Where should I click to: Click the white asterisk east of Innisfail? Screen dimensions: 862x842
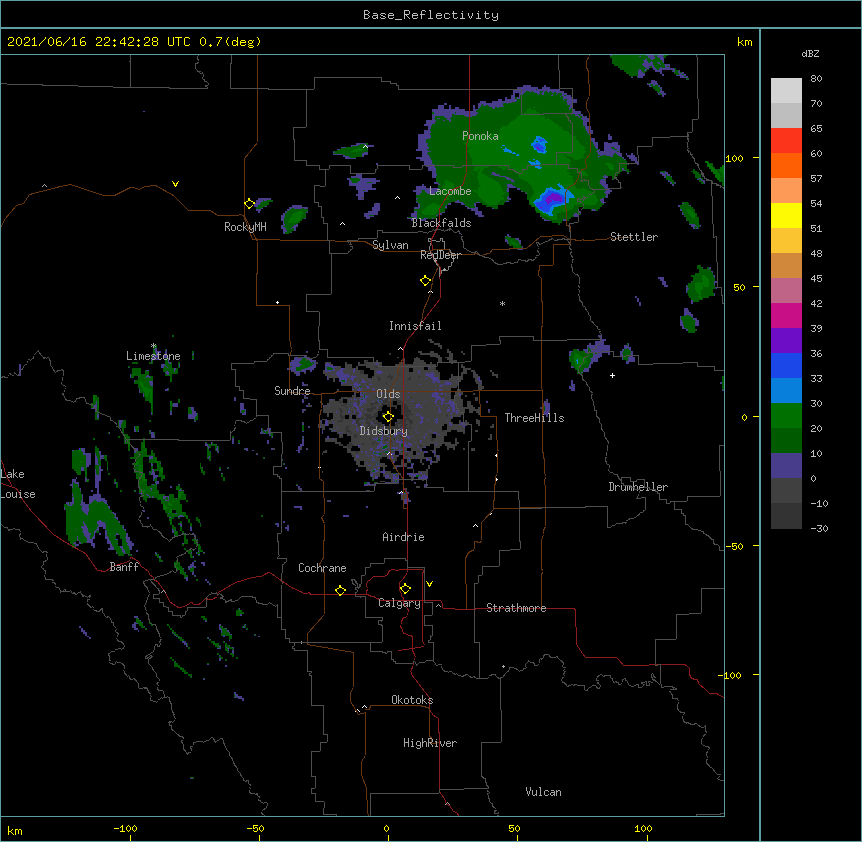[502, 303]
